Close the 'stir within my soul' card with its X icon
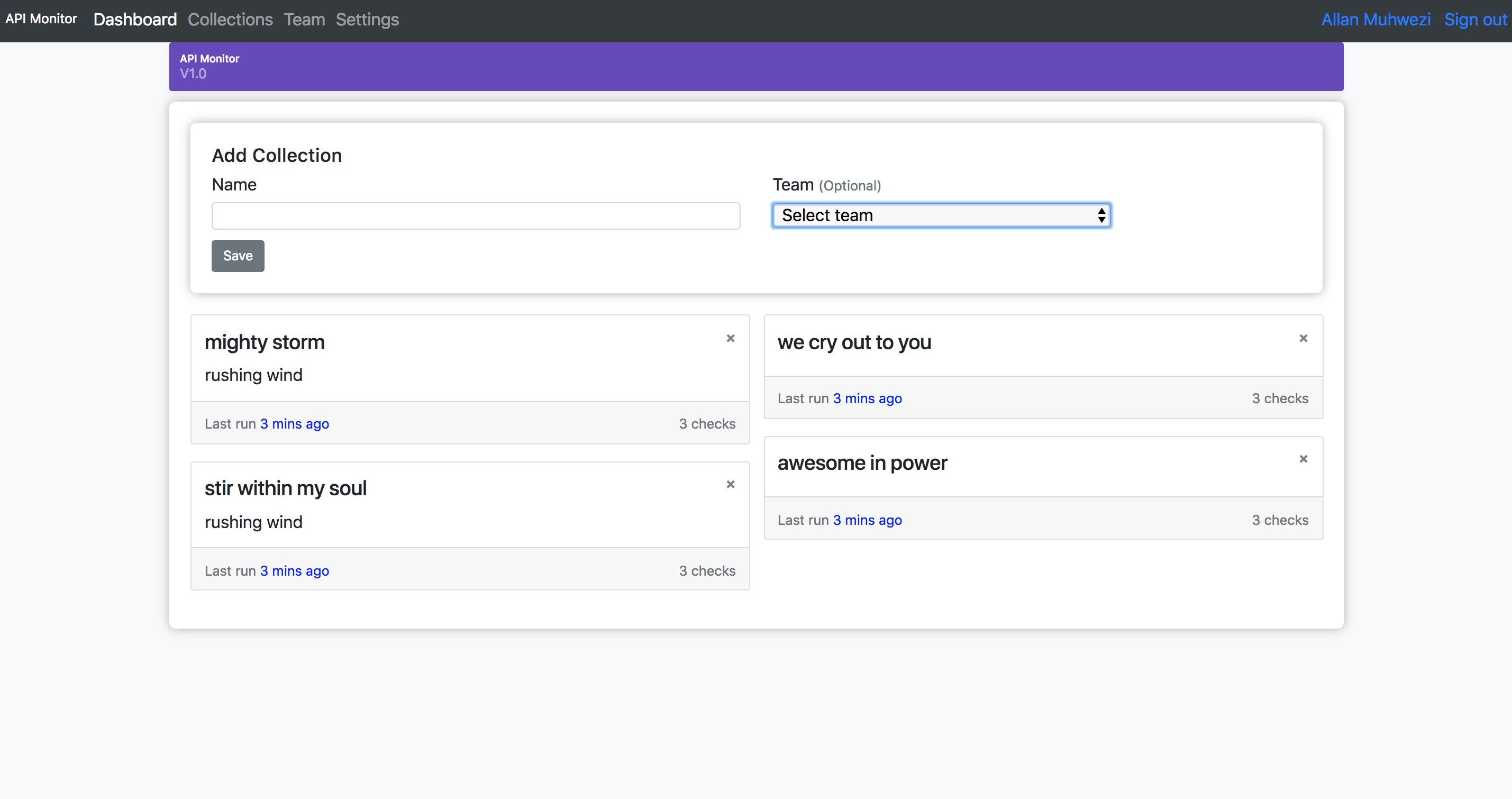Viewport: 1512px width, 799px height. coord(730,484)
